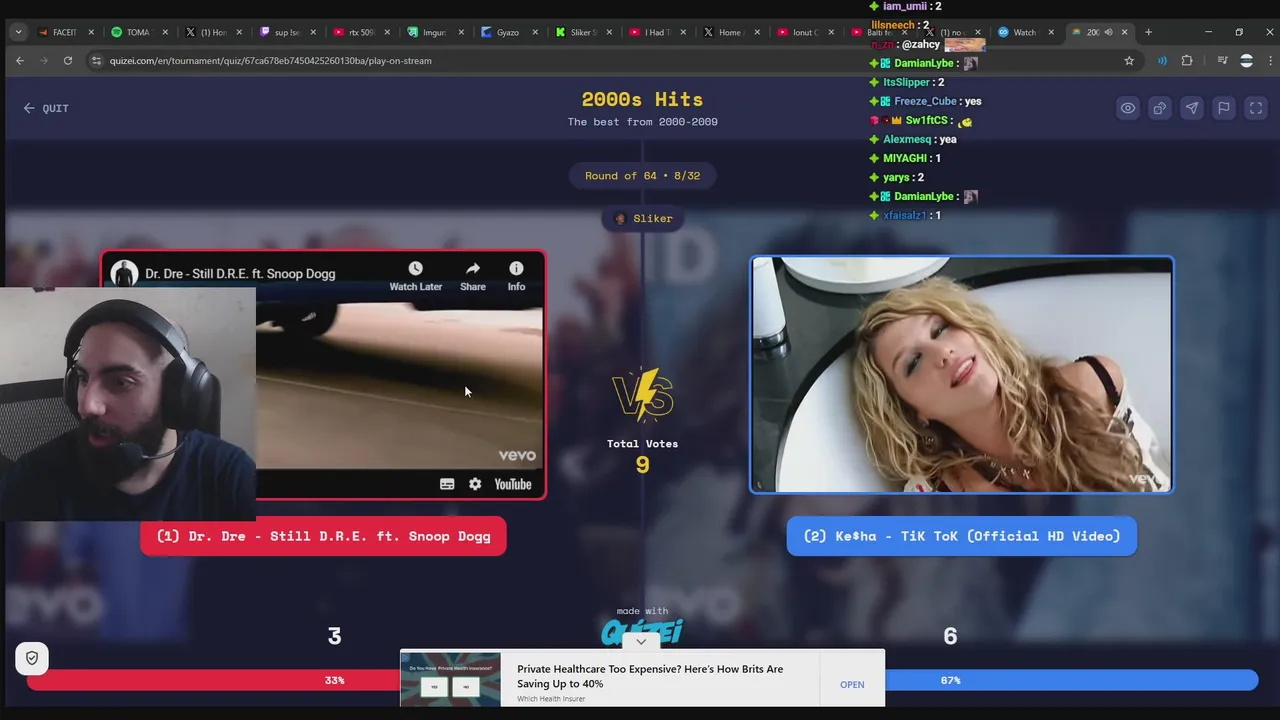
Task: Click OPEN on the healthcare ad
Action: (x=852, y=685)
